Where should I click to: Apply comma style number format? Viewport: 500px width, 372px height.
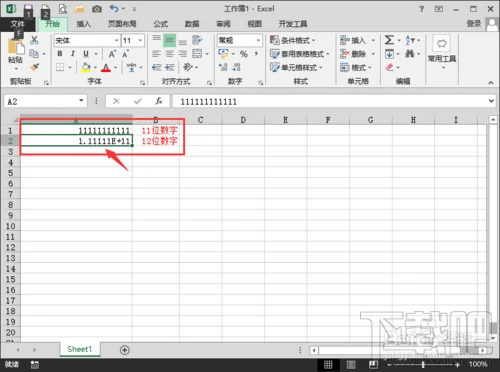click(256, 54)
